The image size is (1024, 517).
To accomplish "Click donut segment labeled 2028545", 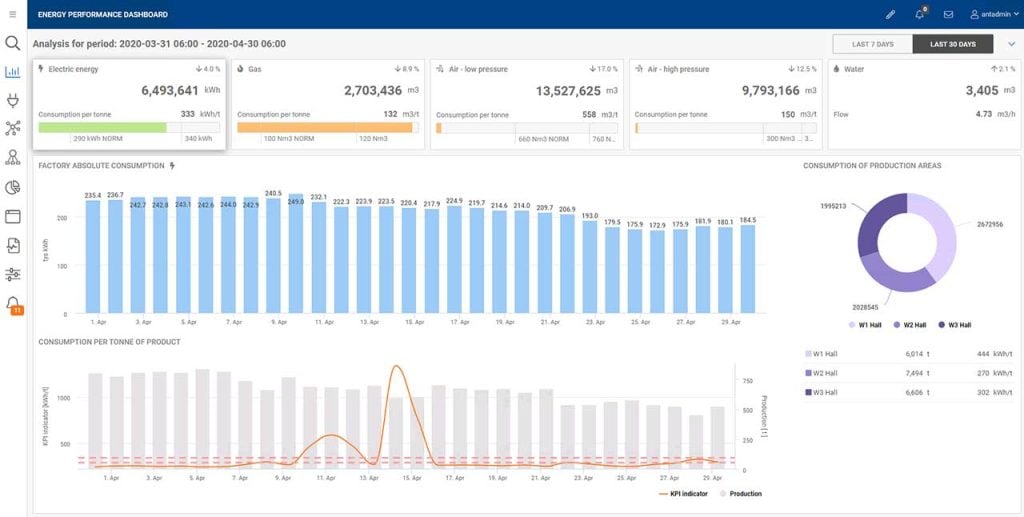I will 896,277.
